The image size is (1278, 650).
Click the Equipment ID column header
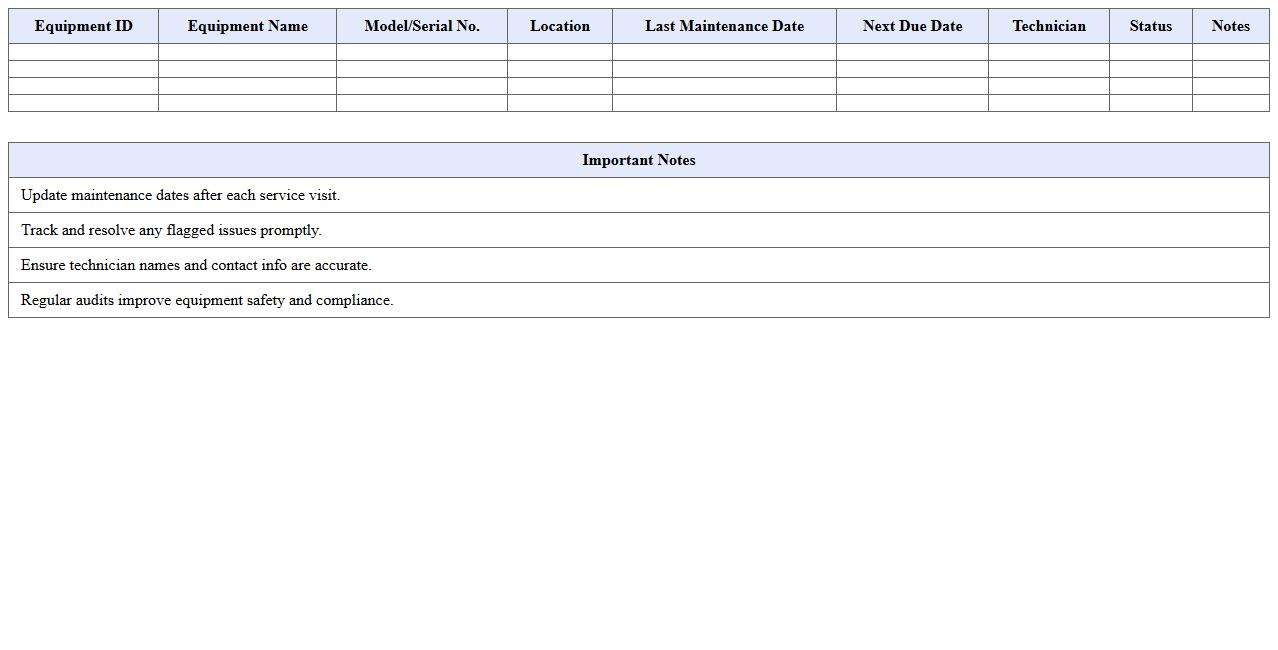pos(84,26)
